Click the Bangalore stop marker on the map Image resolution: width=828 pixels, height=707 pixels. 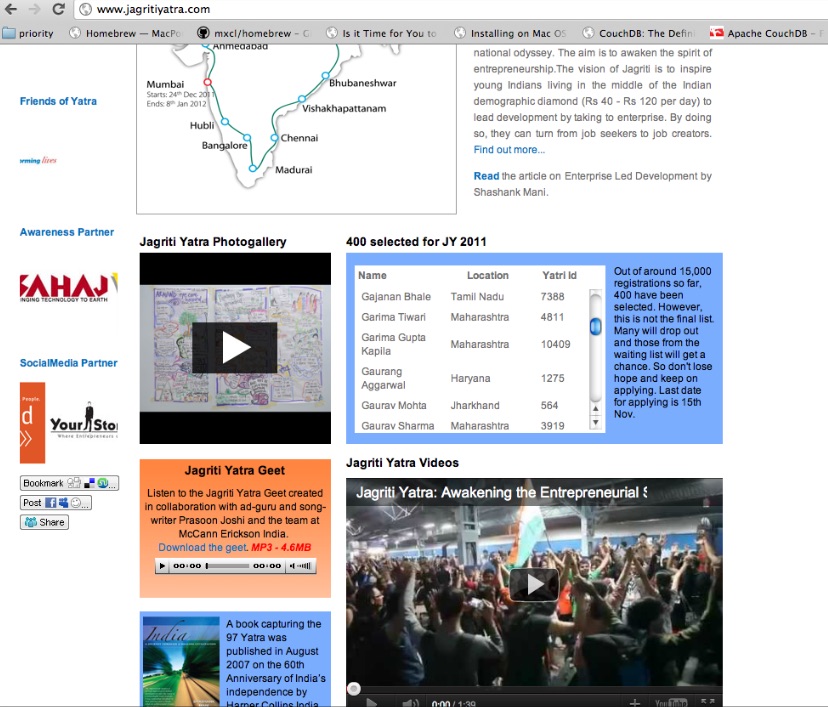coord(247,138)
